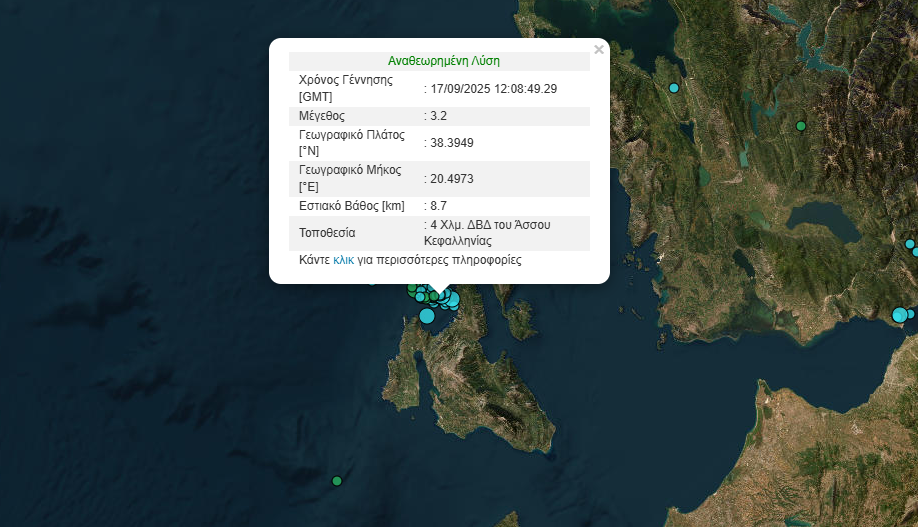Click the focal depth value 8.7

[x=439, y=206]
